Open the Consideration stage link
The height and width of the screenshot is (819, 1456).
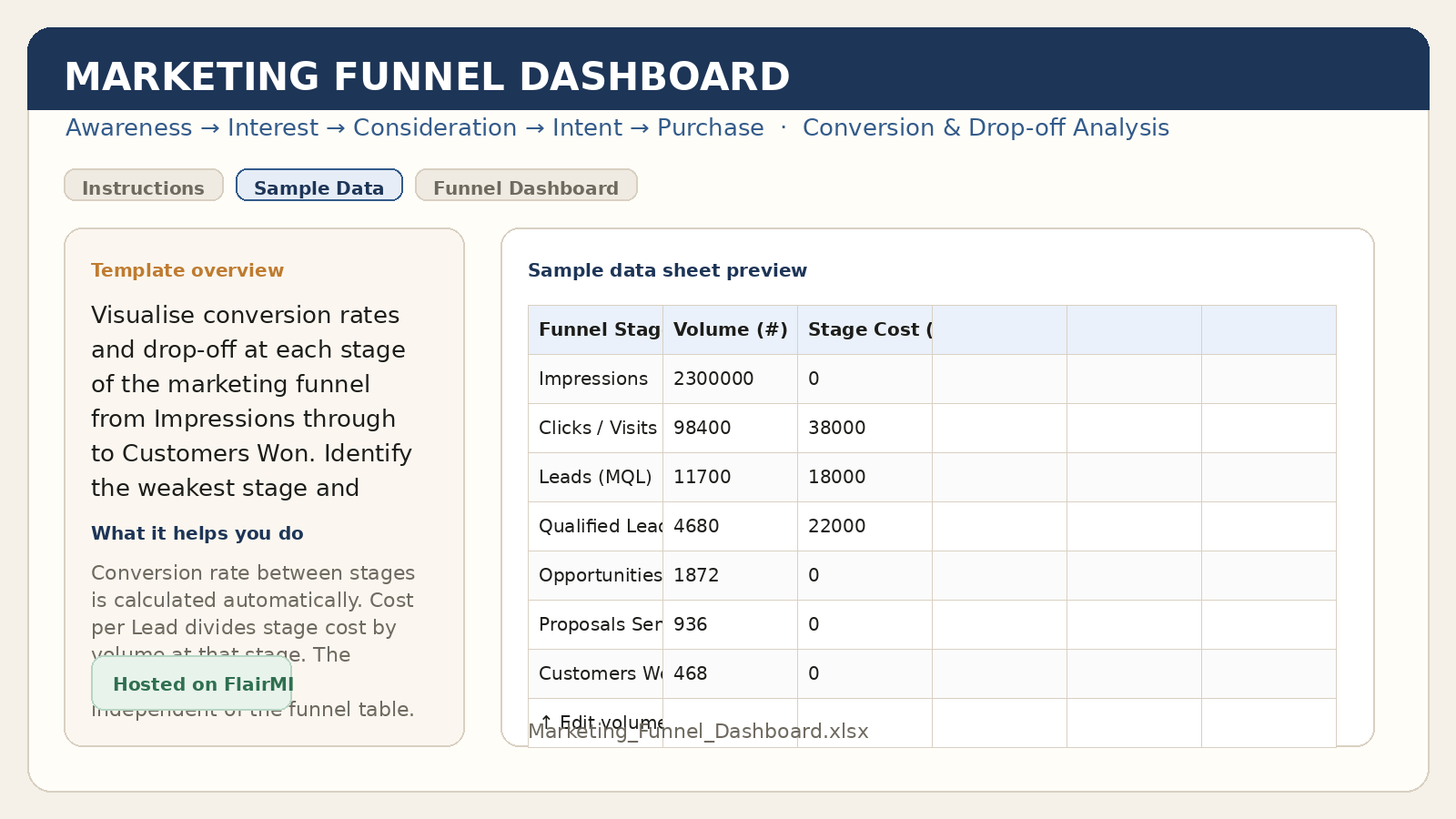point(434,127)
